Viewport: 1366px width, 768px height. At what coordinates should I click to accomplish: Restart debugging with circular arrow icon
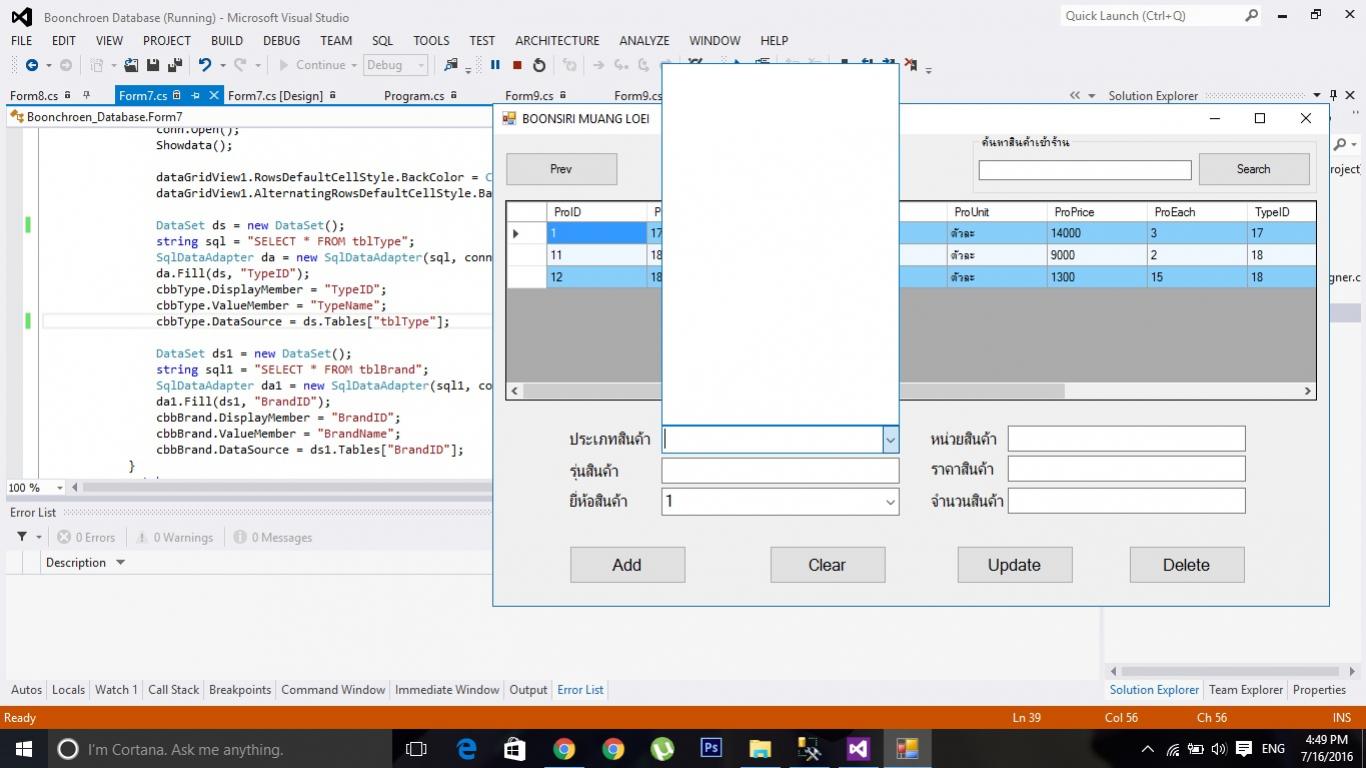point(539,65)
